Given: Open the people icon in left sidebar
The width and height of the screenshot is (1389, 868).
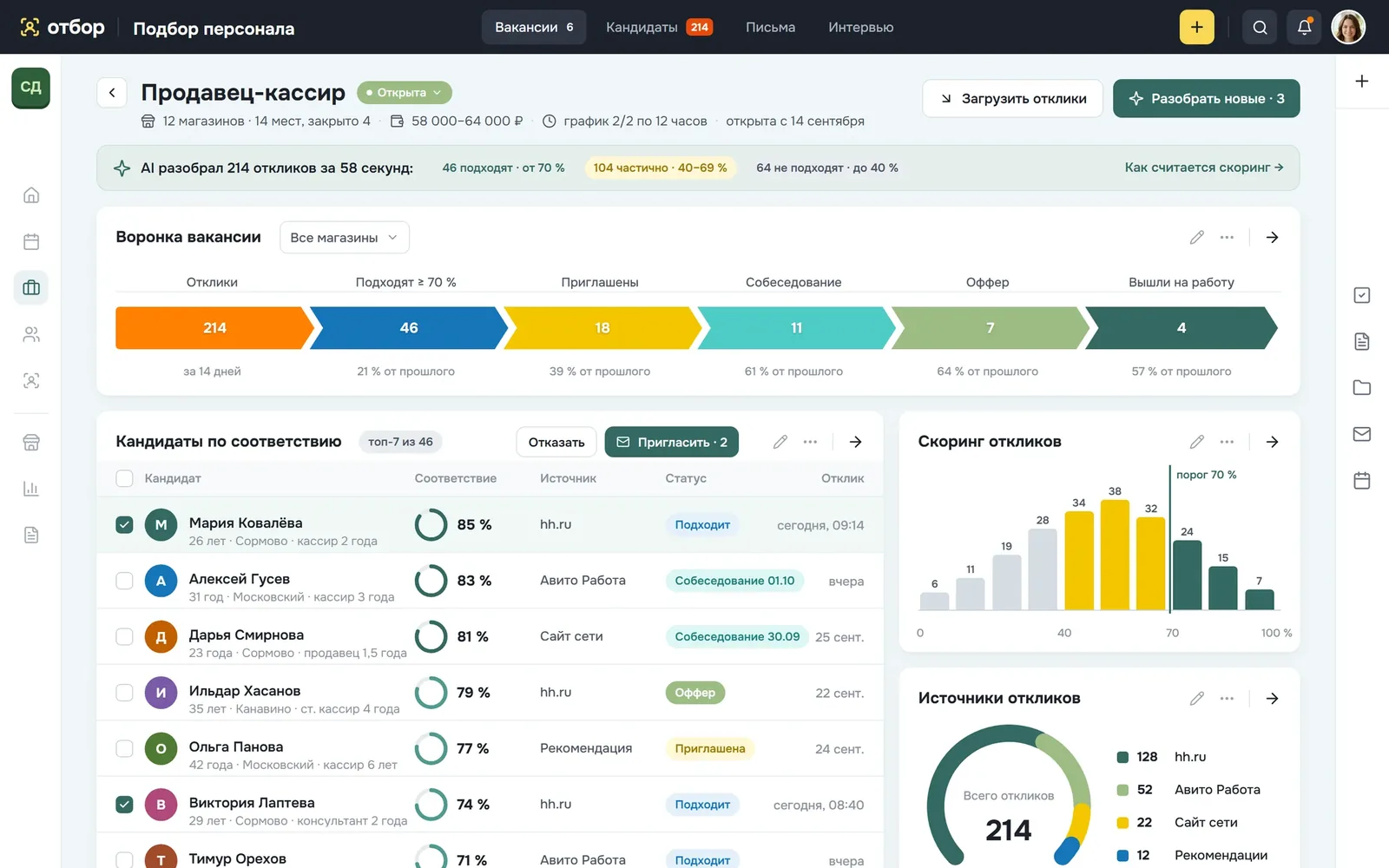Looking at the screenshot, I should coord(31,334).
